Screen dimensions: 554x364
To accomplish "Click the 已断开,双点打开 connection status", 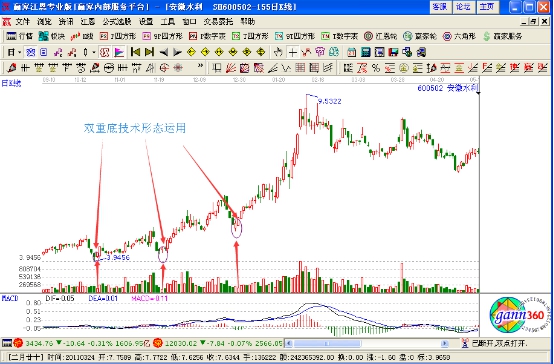I will 499,344.
